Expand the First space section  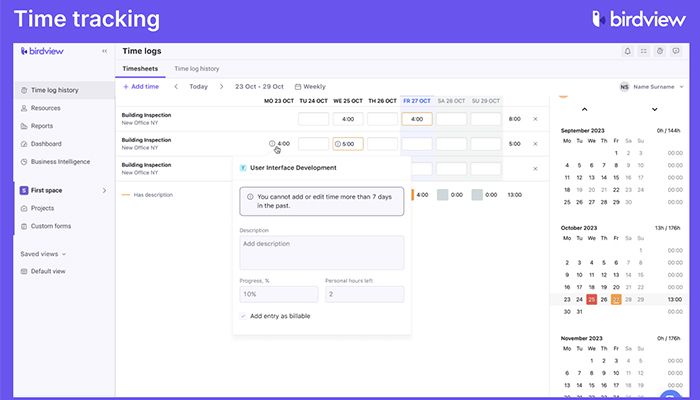coord(104,190)
